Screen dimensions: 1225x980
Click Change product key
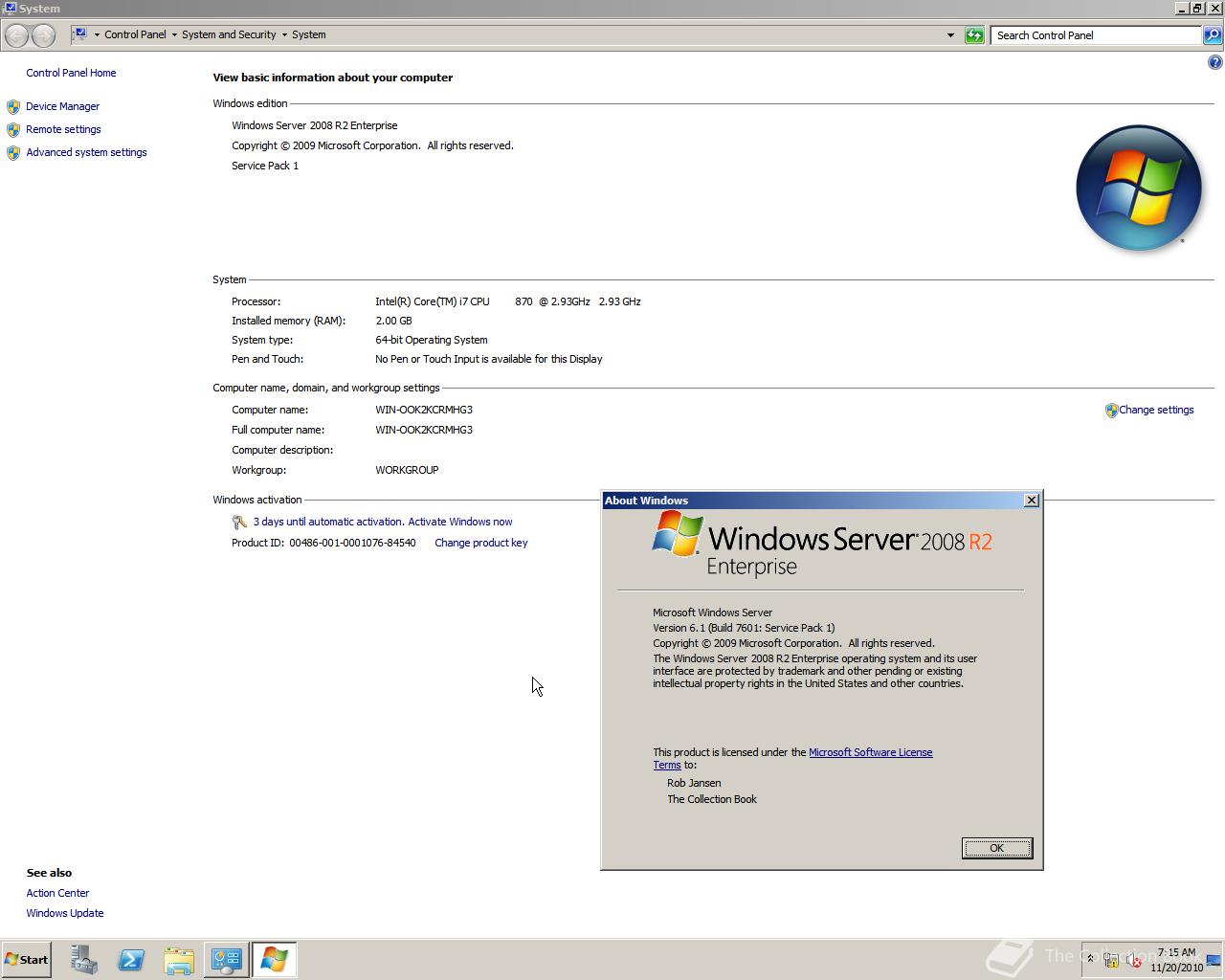coord(480,543)
